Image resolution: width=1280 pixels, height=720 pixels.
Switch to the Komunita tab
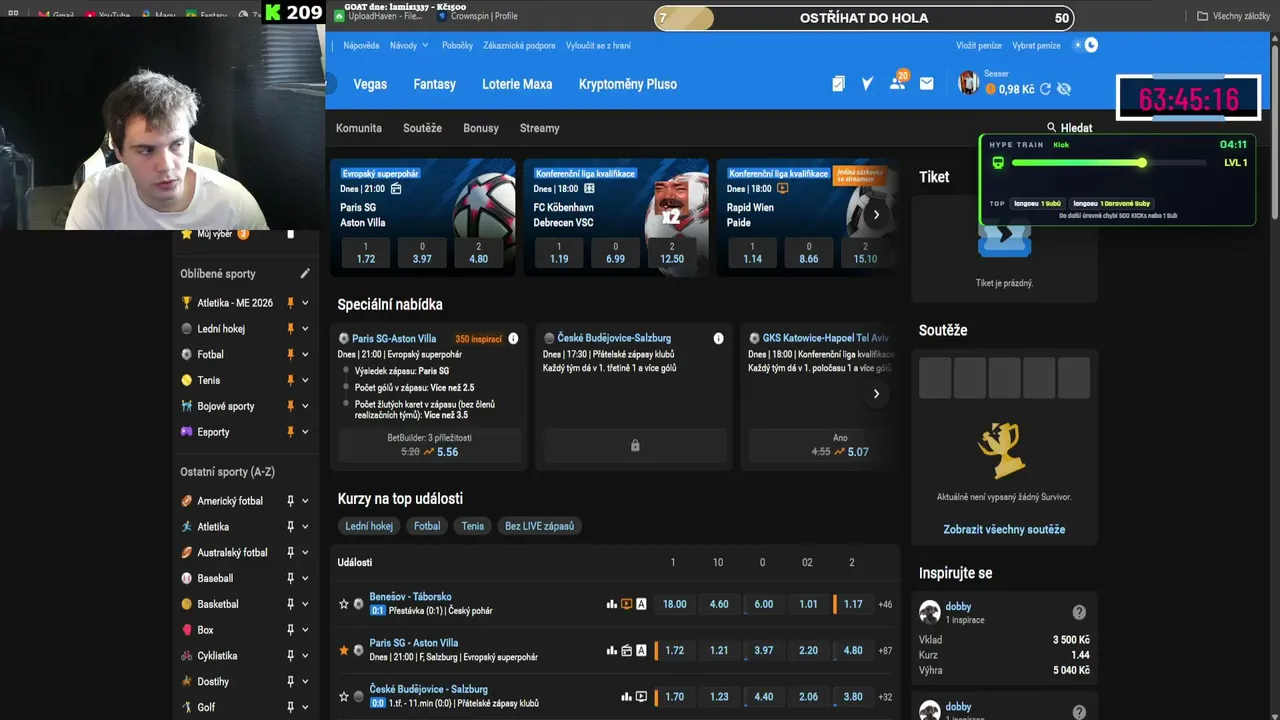[359, 128]
